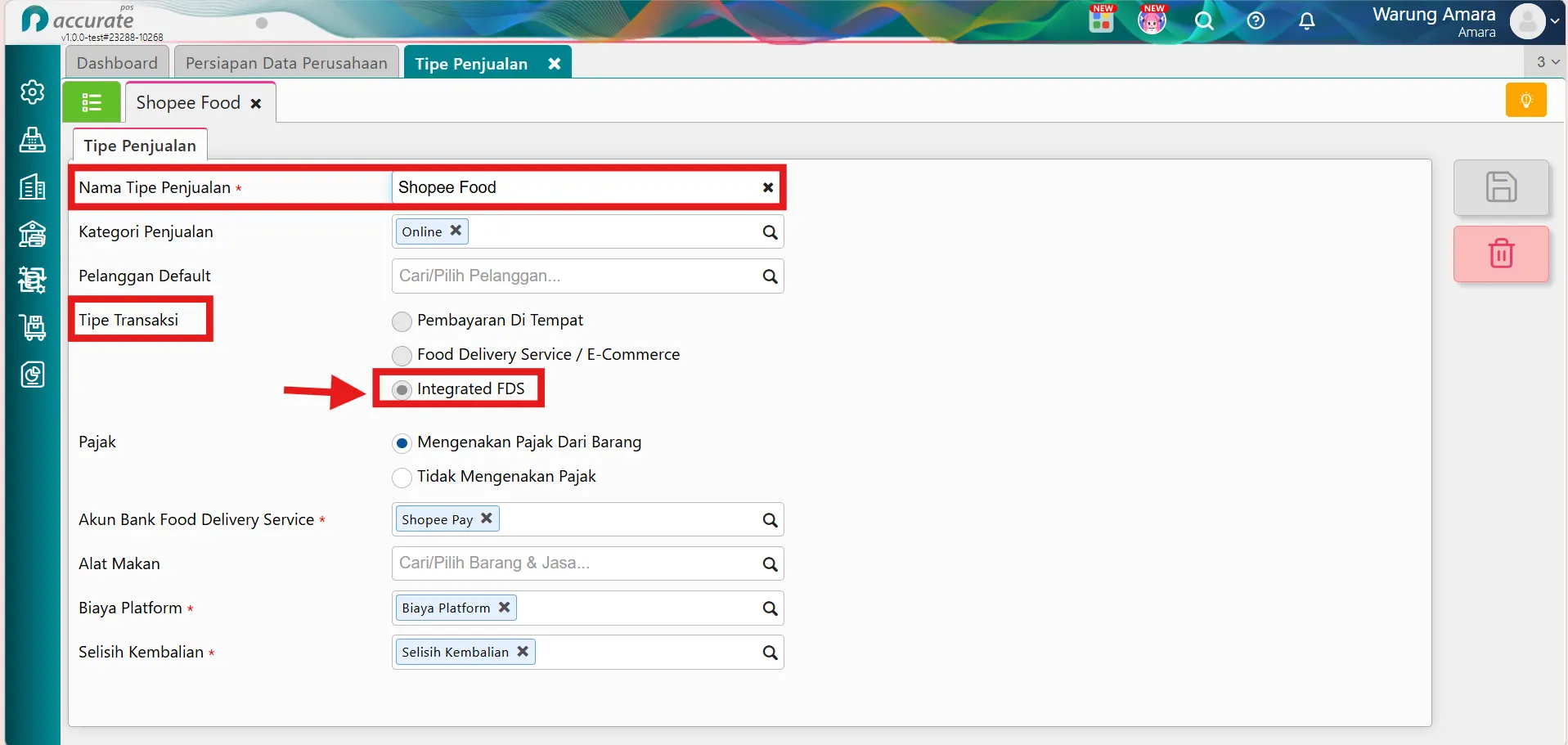Viewport: 1568px width, 745px height.
Task: Choose Tidak Mengenakan Pajak radio button
Action: click(402, 478)
